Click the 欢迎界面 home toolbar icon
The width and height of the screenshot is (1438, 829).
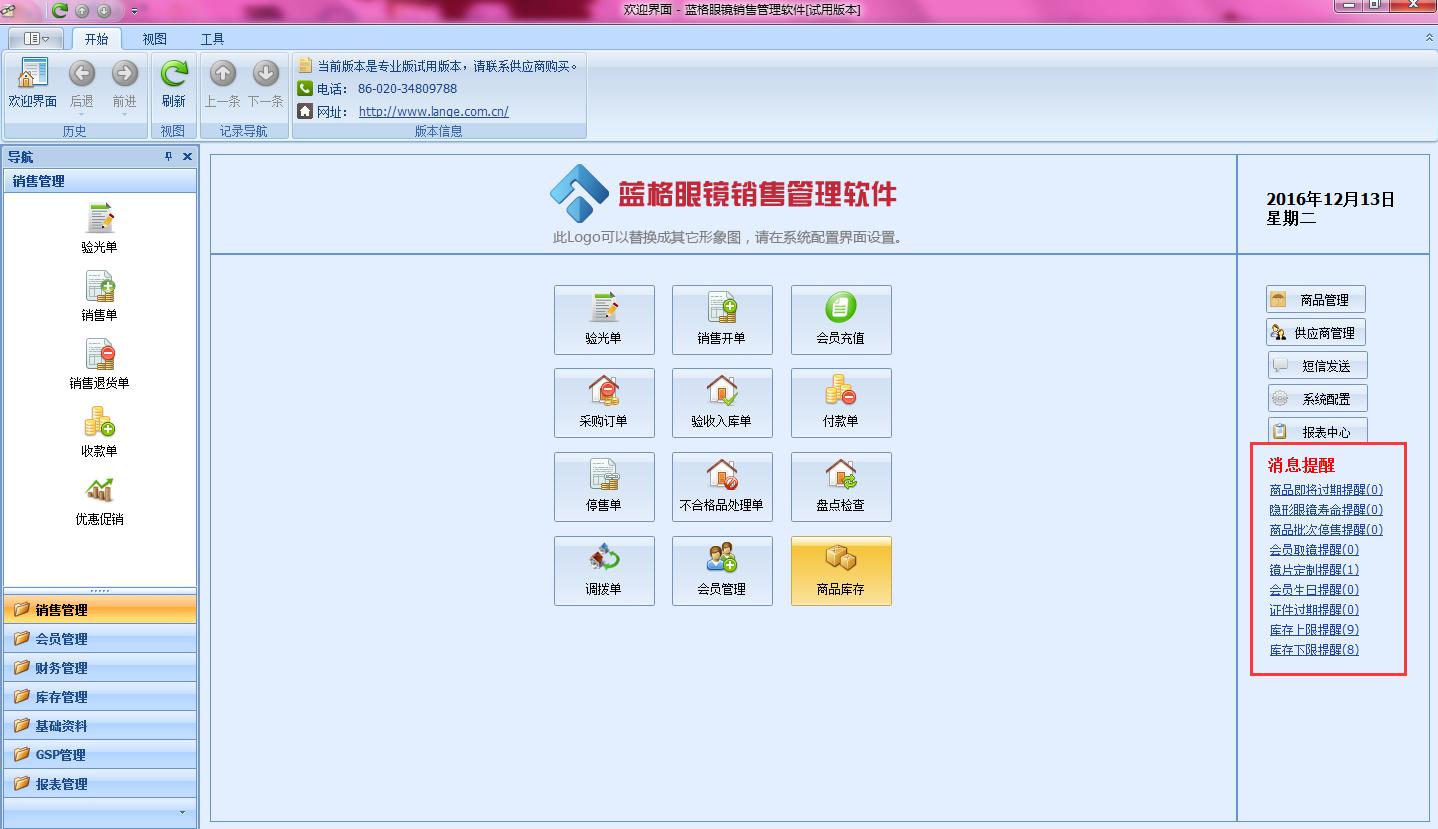tap(33, 75)
